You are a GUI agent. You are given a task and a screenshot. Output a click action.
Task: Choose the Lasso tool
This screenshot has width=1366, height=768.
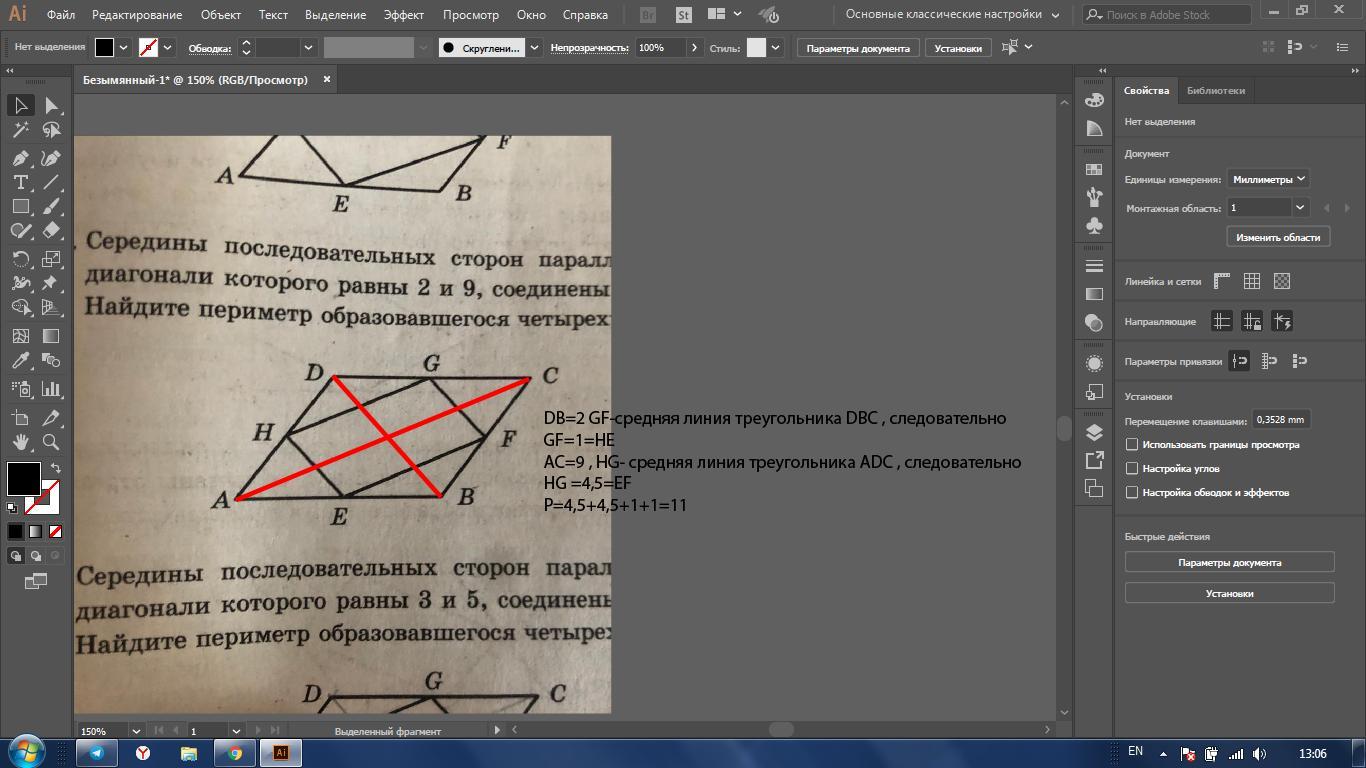click(51, 130)
